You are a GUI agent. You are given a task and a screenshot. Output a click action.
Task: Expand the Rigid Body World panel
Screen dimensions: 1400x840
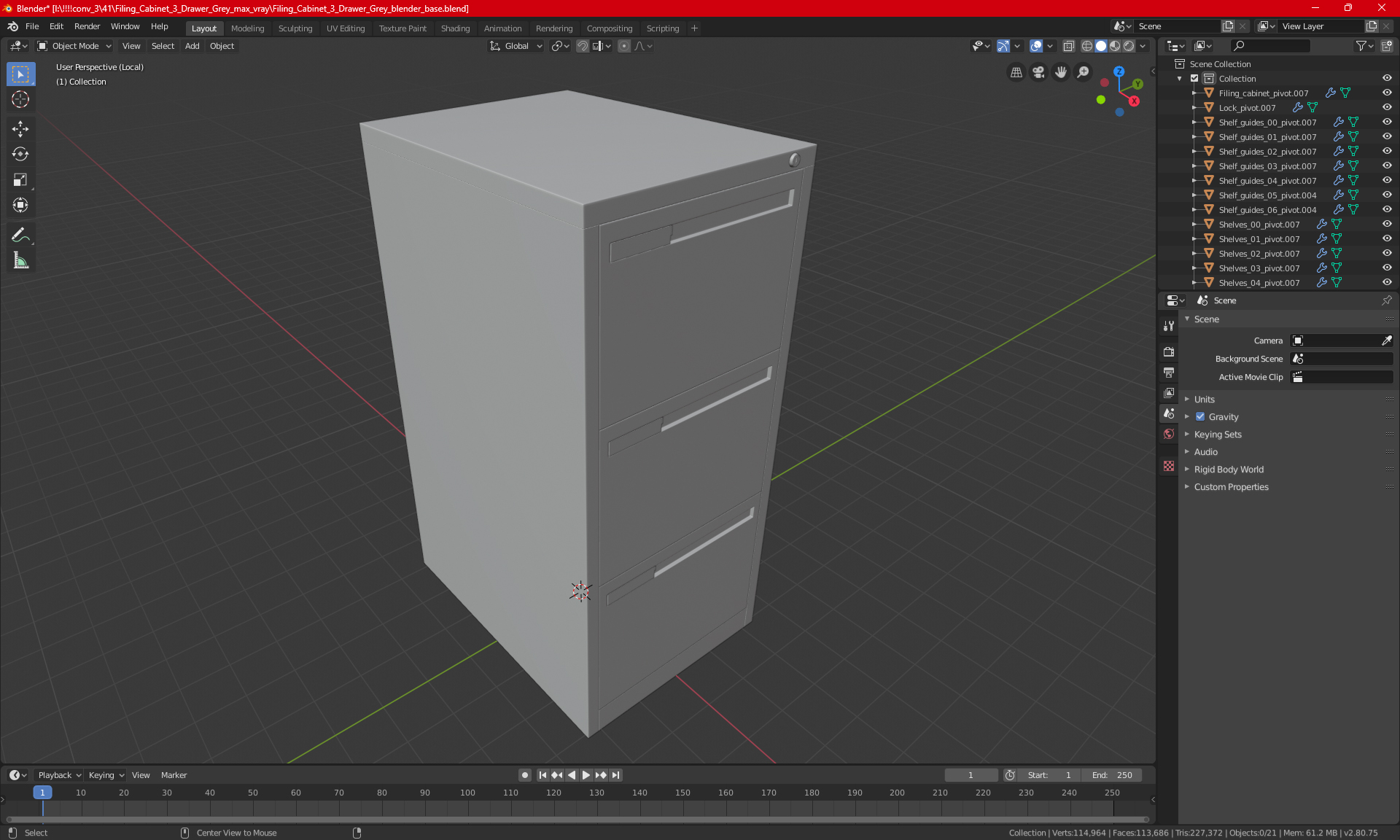click(x=1229, y=470)
